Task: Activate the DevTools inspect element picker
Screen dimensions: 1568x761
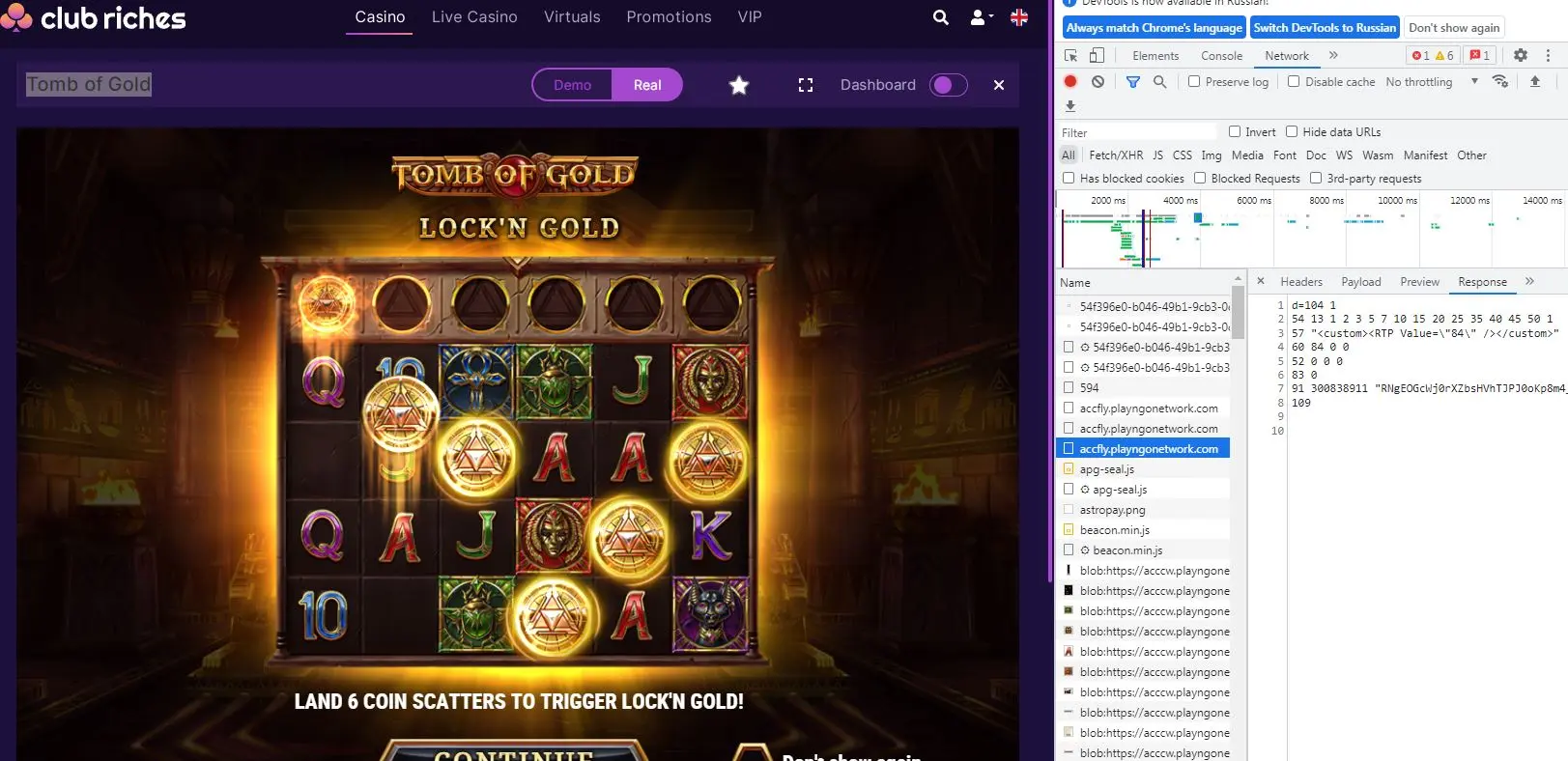Action: pyautogui.click(x=1071, y=55)
